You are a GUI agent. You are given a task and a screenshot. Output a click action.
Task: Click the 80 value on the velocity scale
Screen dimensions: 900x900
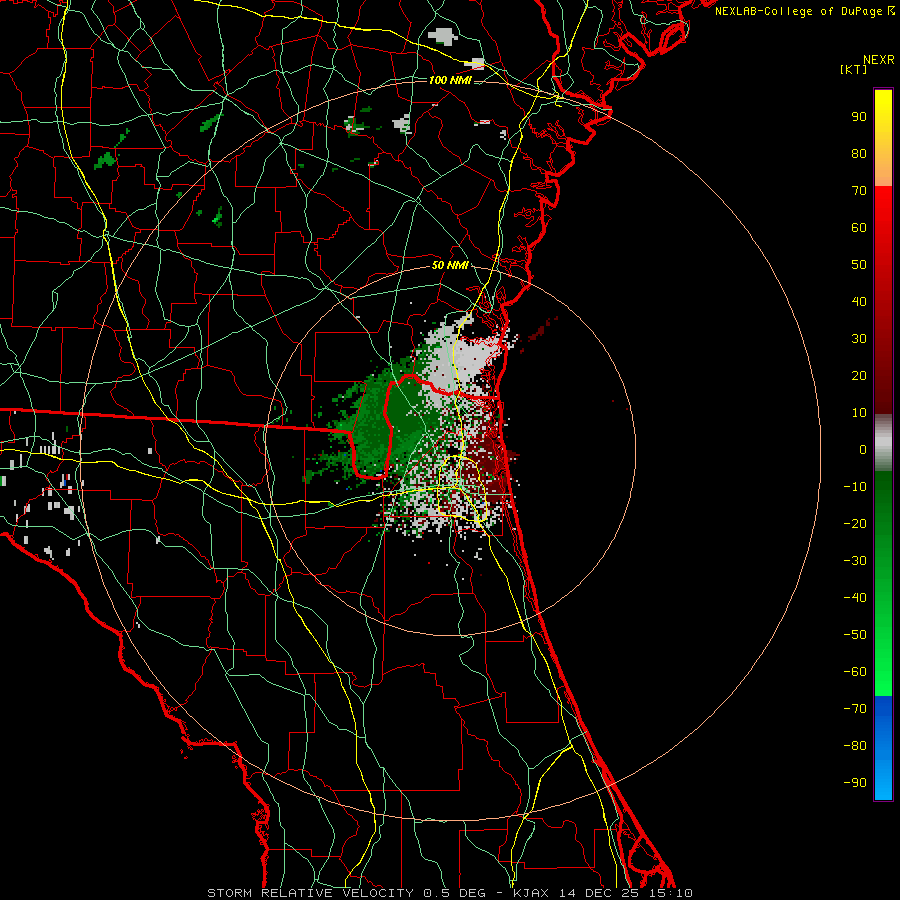click(859, 154)
